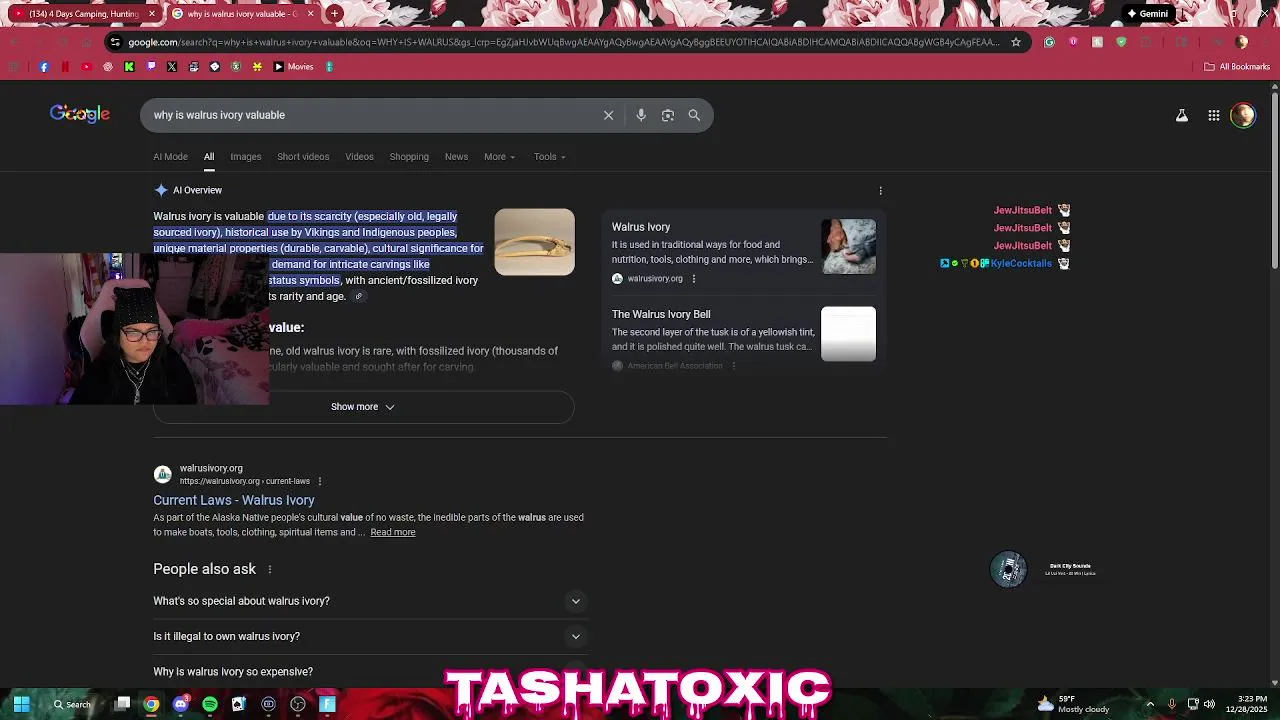
Task: Click the magnifying glass search button
Action: (694, 115)
